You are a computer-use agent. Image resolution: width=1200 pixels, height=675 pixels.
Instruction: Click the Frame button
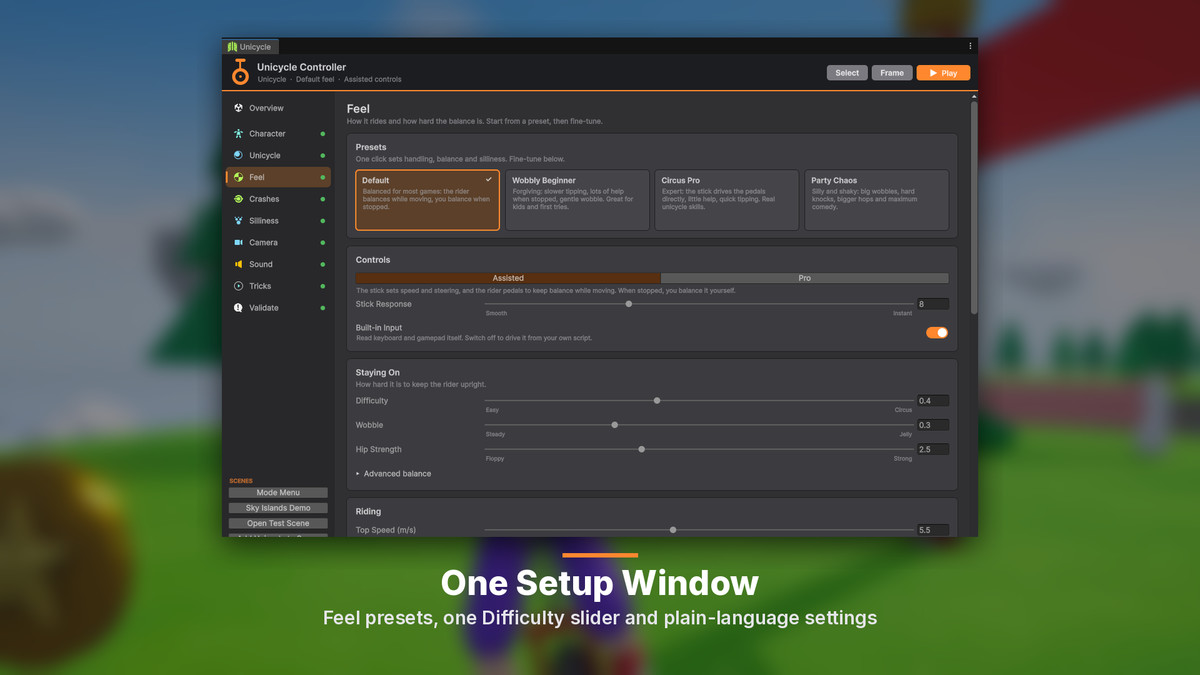(892, 73)
